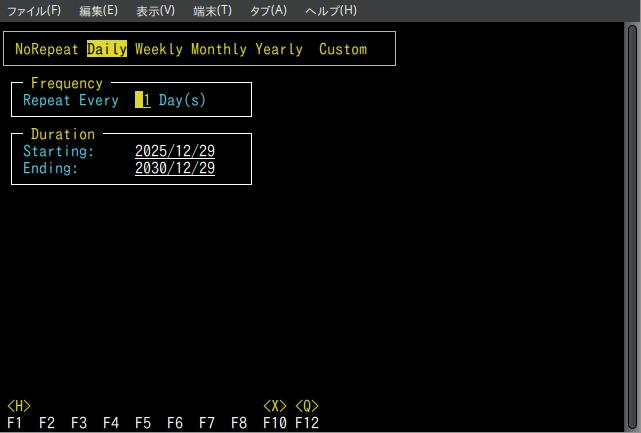Viewport: 641px width, 433px height.
Task: Select the highlighted Daily recurrence option
Action: tap(107, 49)
